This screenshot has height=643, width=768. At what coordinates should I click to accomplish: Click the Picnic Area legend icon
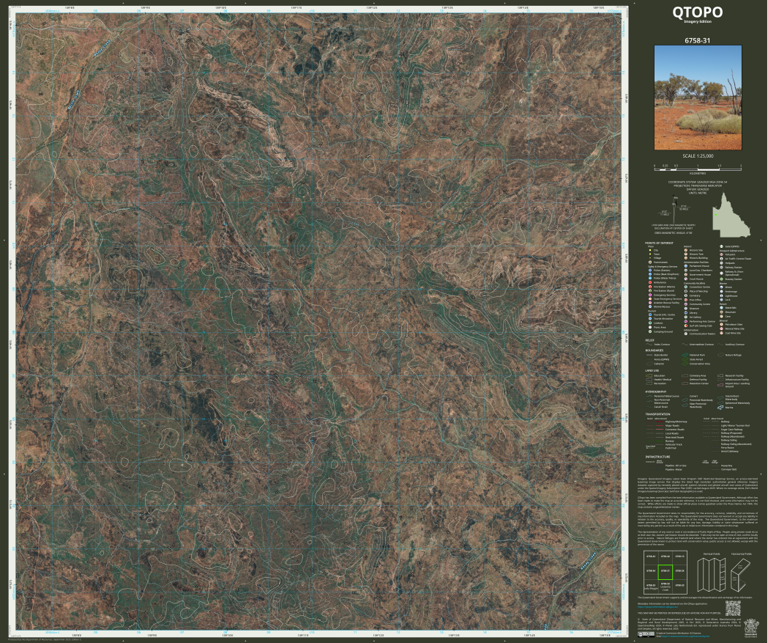pos(650,327)
